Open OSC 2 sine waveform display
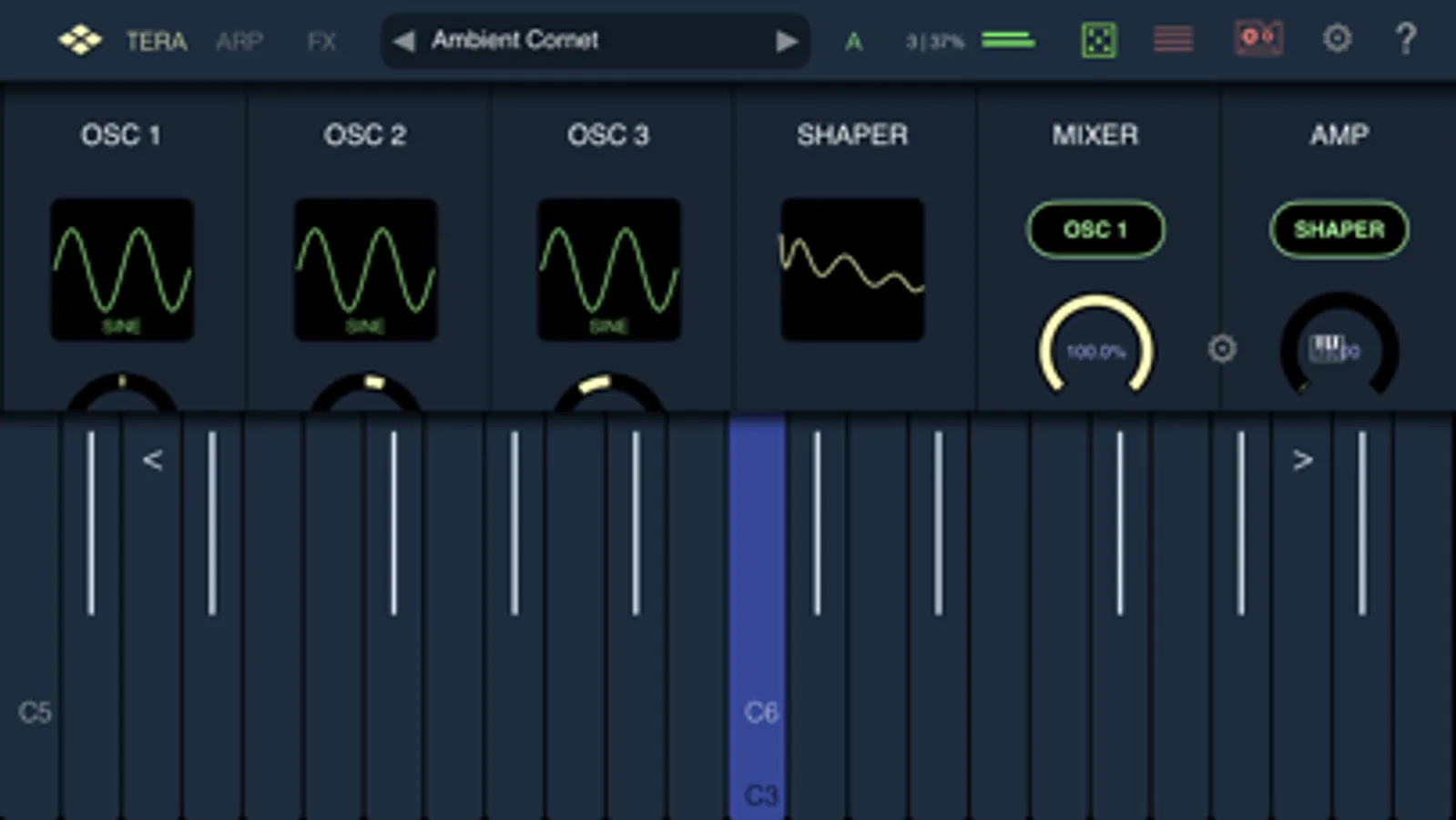1456x820 pixels. pyautogui.click(x=365, y=270)
